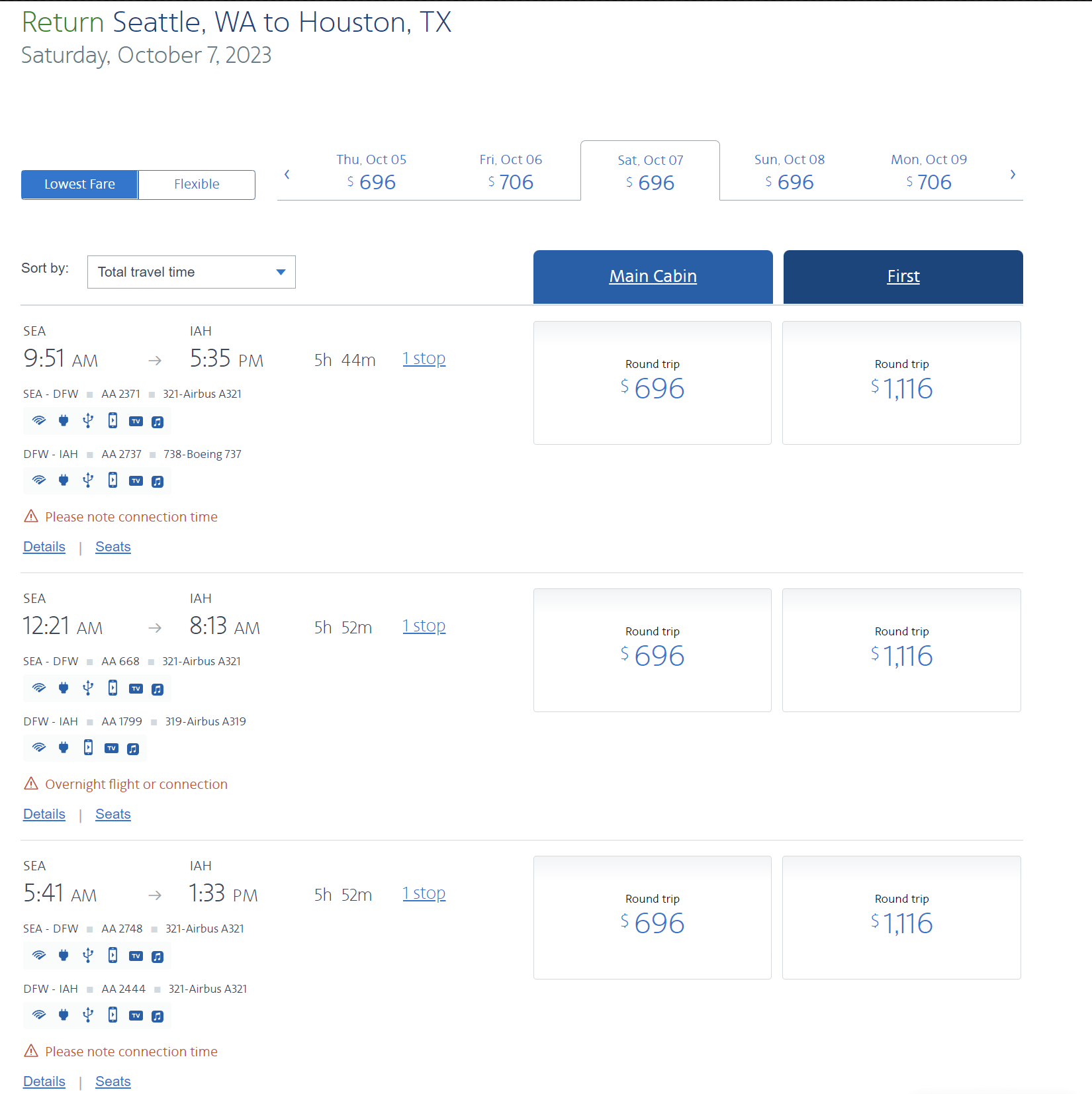Click warning icon beside Overnight flight notice
This screenshot has width=1092, height=1094.
(31, 784)
